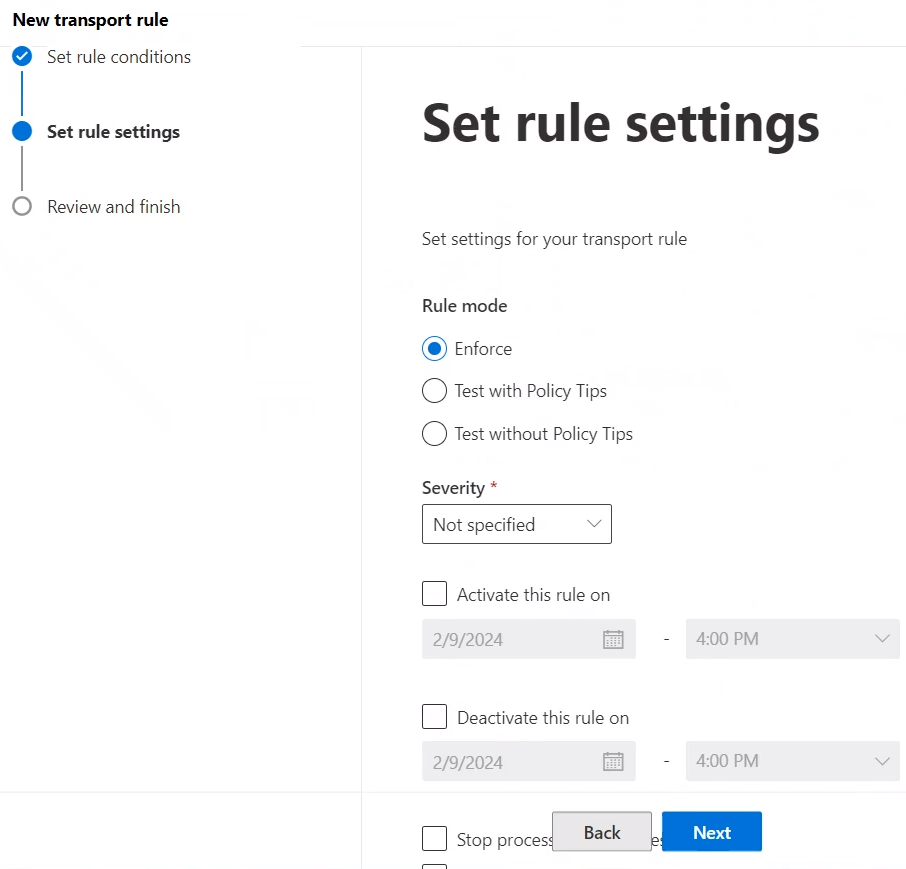Click the deactivation date field 2/9/2024
The width and height of the screenshot is (906, 869).
point(510,762)
